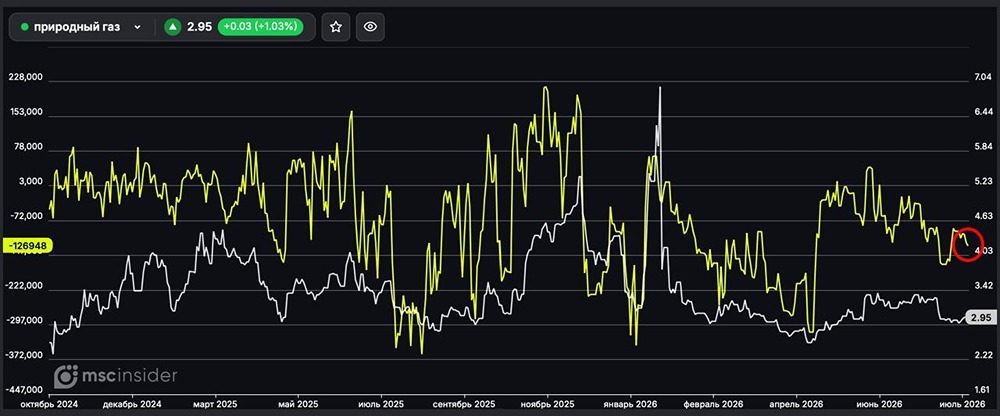Click the star favorite icon
1000x416 pixels.
pyautogui.click(x=335, y=27)
